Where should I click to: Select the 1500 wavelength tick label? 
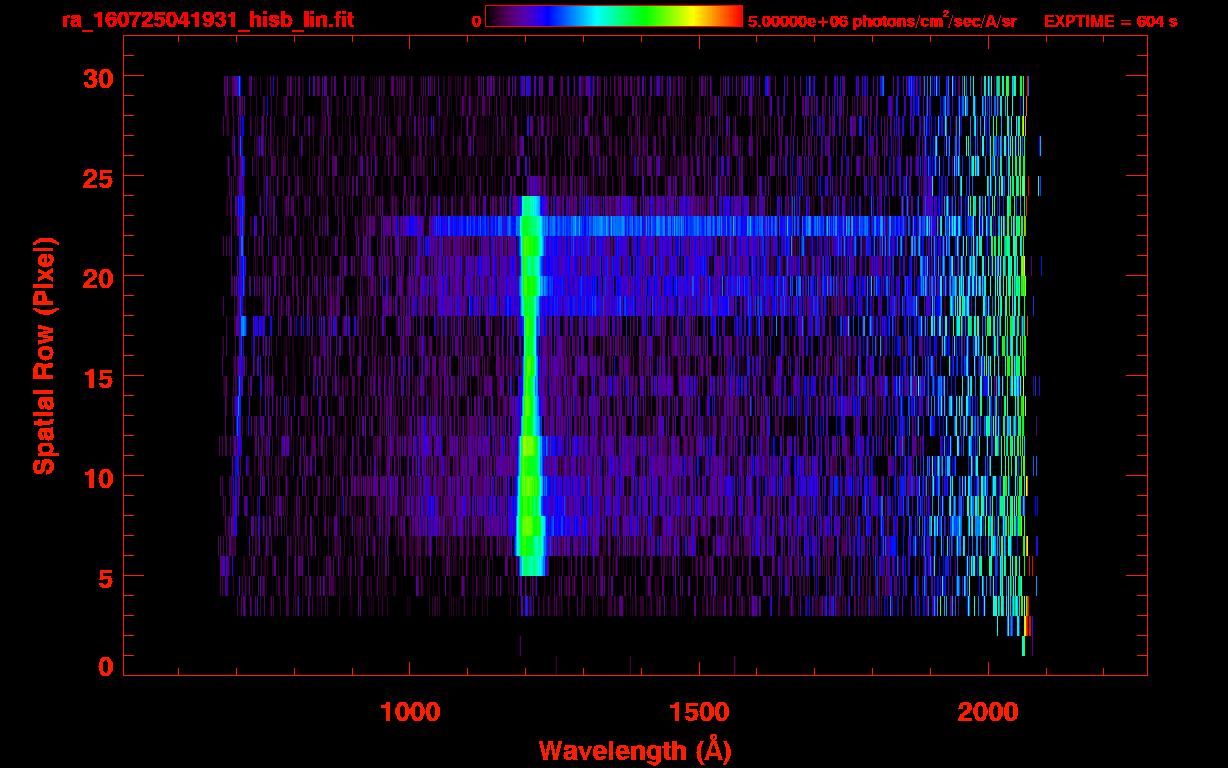pyautogui.click(x=699, y=712)
